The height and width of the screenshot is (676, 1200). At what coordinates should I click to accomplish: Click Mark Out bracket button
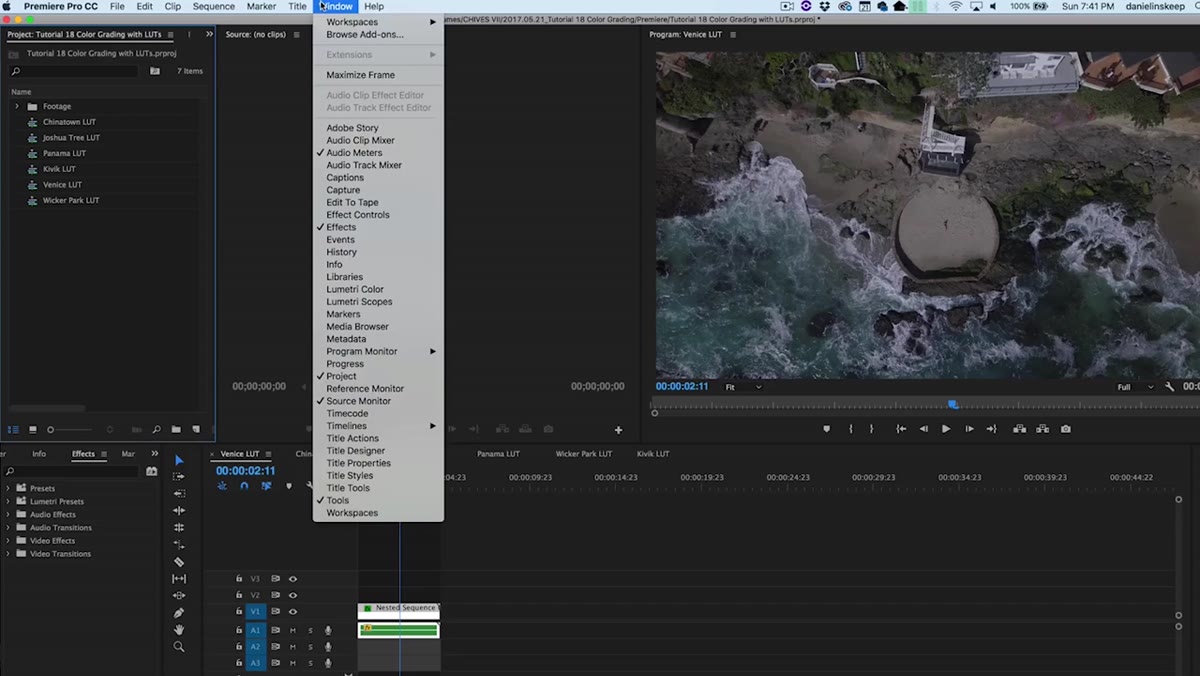tap(871, 429)
